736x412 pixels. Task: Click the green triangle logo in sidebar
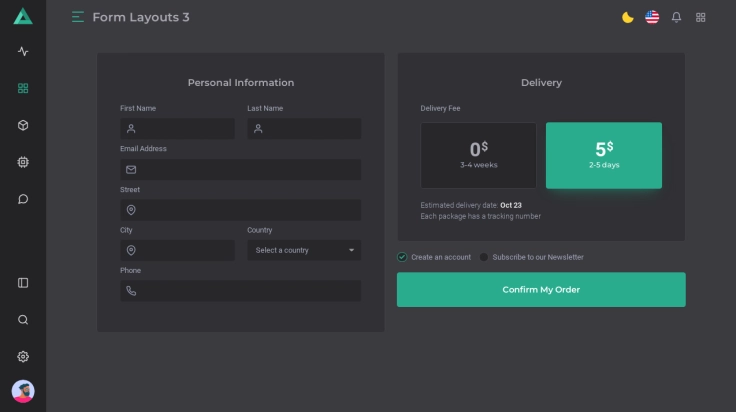[23, 16]
